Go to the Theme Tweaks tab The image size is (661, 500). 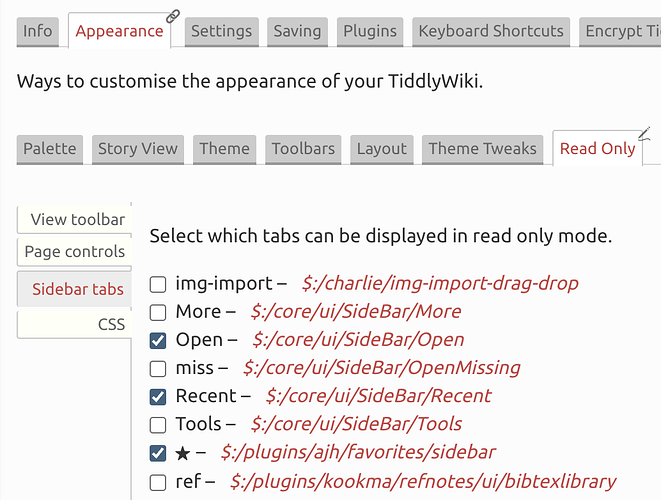pos(482,149)
